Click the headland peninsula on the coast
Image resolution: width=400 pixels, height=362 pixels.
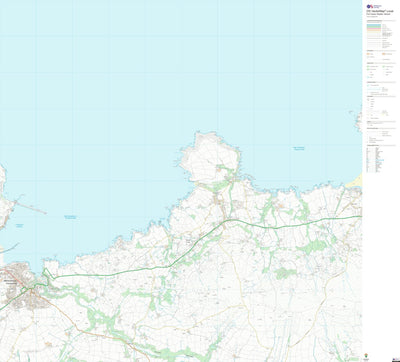pyautogui.click(x=210, y=158)
